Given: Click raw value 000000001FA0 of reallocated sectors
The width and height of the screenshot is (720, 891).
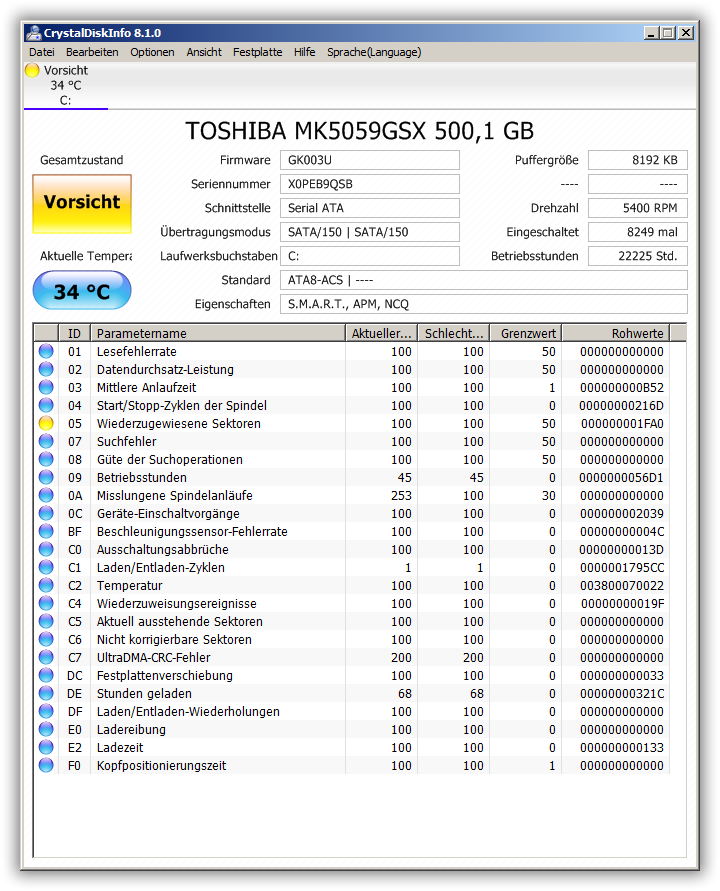Looking at the screenshot, I should click(x=622, y=424).
